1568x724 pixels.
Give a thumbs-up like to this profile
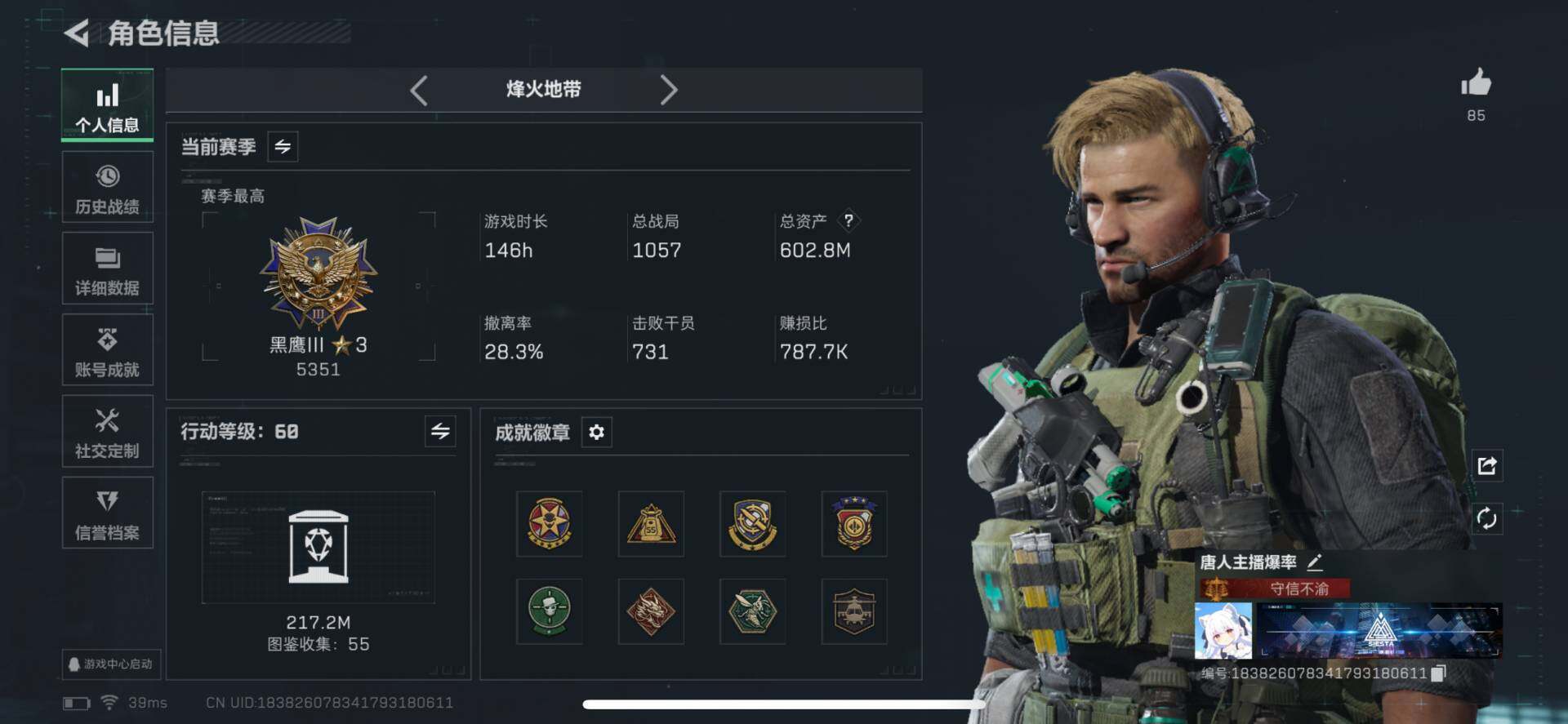pos(1476,82)
